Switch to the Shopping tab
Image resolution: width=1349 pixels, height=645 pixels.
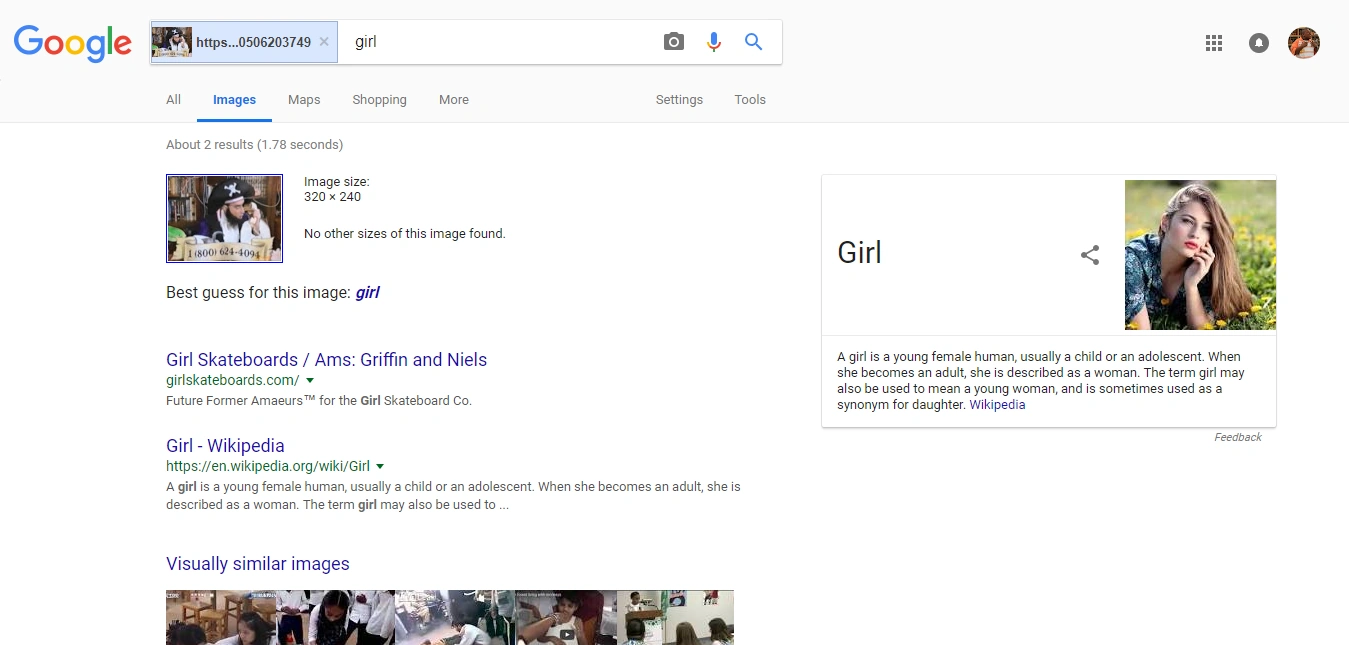pos(379,100)
